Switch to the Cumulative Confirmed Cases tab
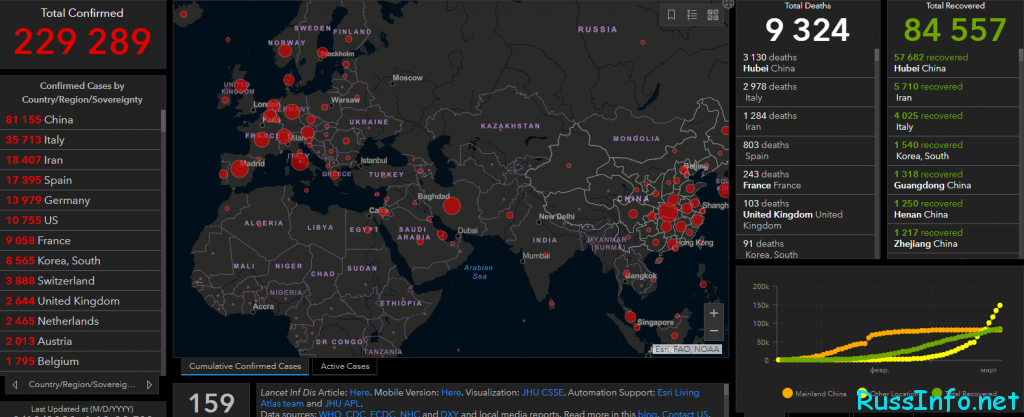 point(245,366)
